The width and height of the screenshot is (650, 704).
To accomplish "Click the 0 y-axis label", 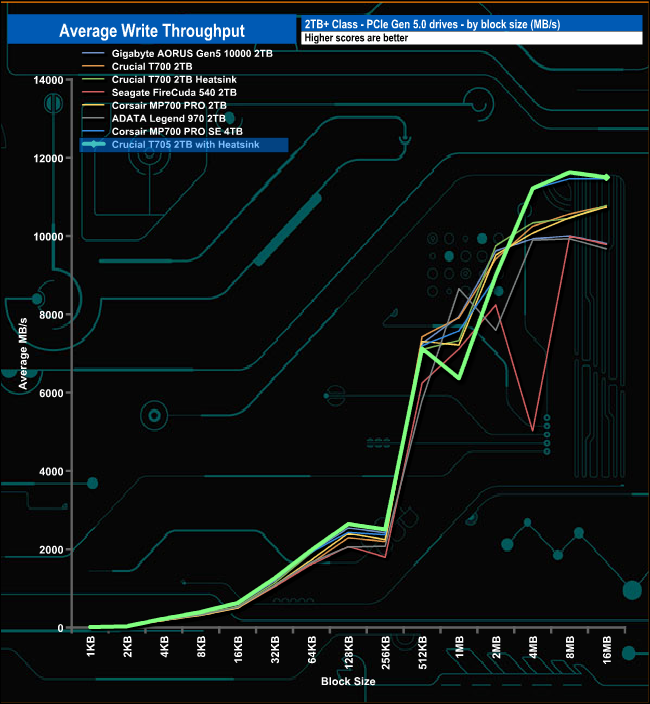I will [x=61, y=628].
